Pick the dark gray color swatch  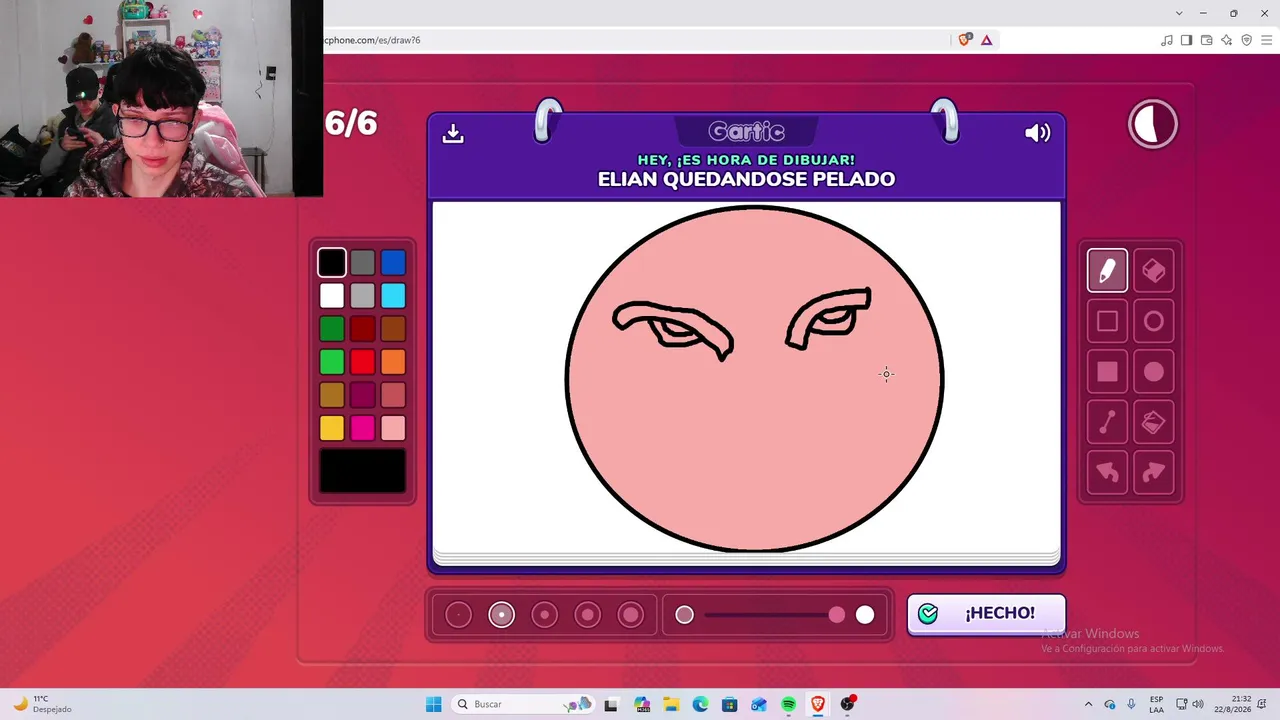pos(362,262)
